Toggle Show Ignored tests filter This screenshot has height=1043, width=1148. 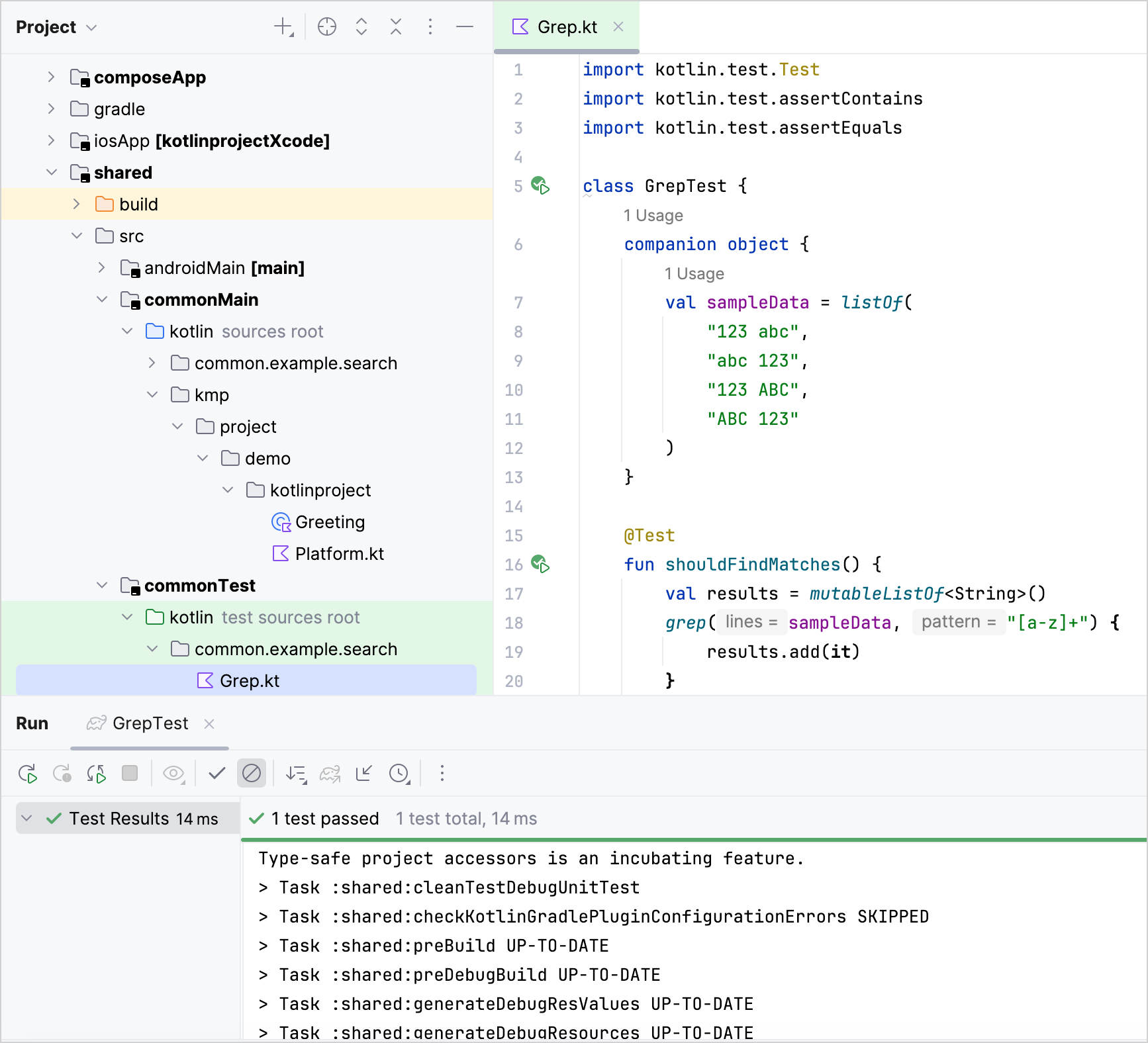252,773
